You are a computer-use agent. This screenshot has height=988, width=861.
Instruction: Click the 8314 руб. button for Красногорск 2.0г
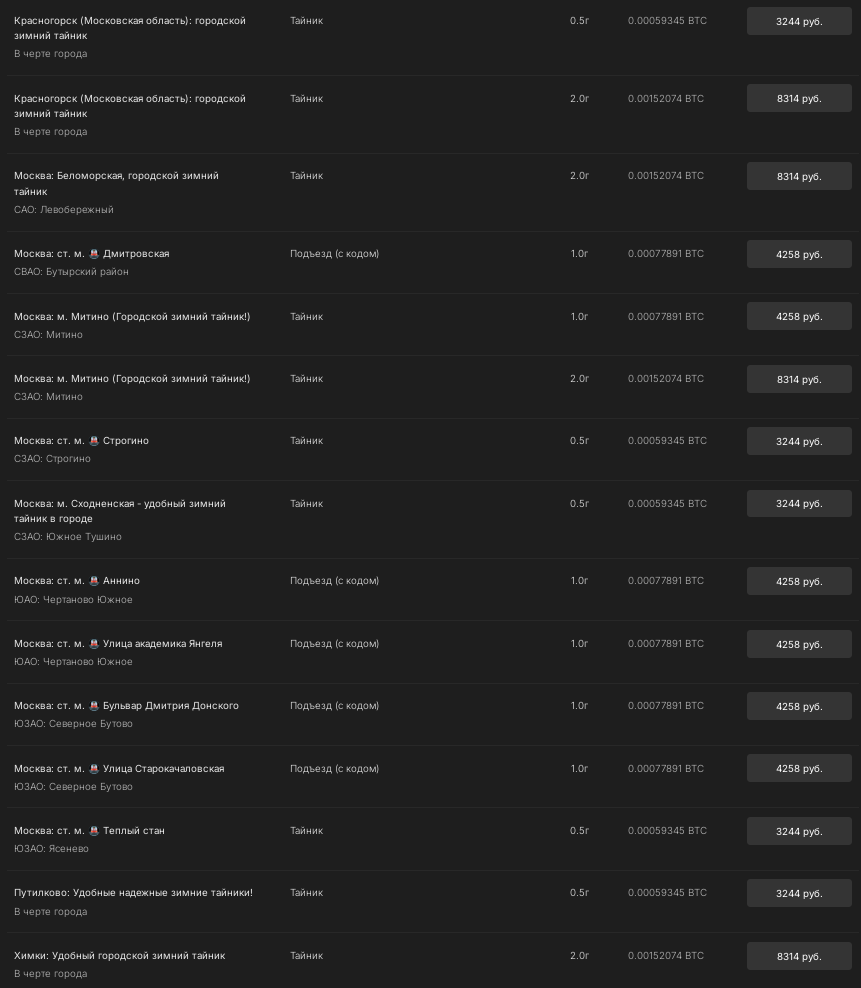(x=798, y=99)
